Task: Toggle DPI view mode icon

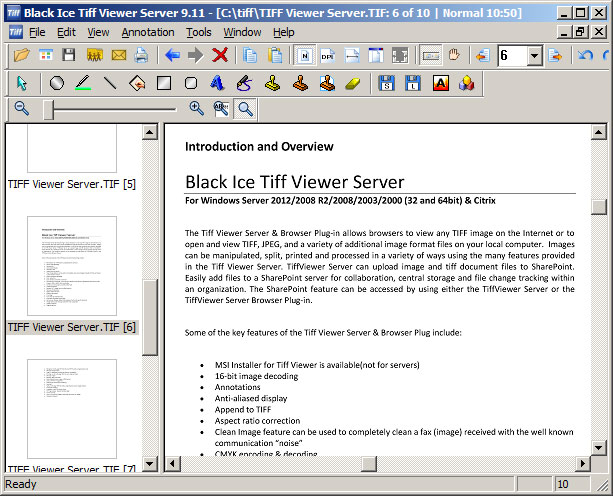Action: [328, 55]
